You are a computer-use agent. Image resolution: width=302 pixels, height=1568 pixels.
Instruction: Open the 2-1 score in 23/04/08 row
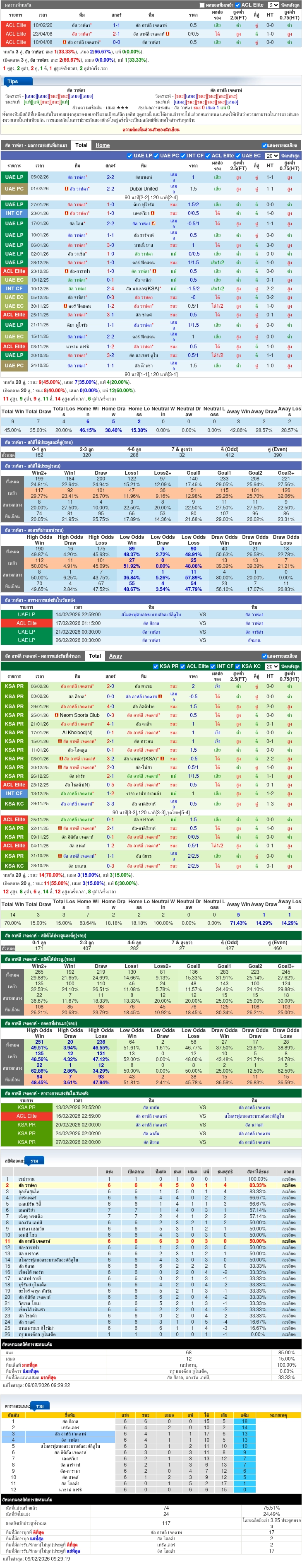point(116,34)
